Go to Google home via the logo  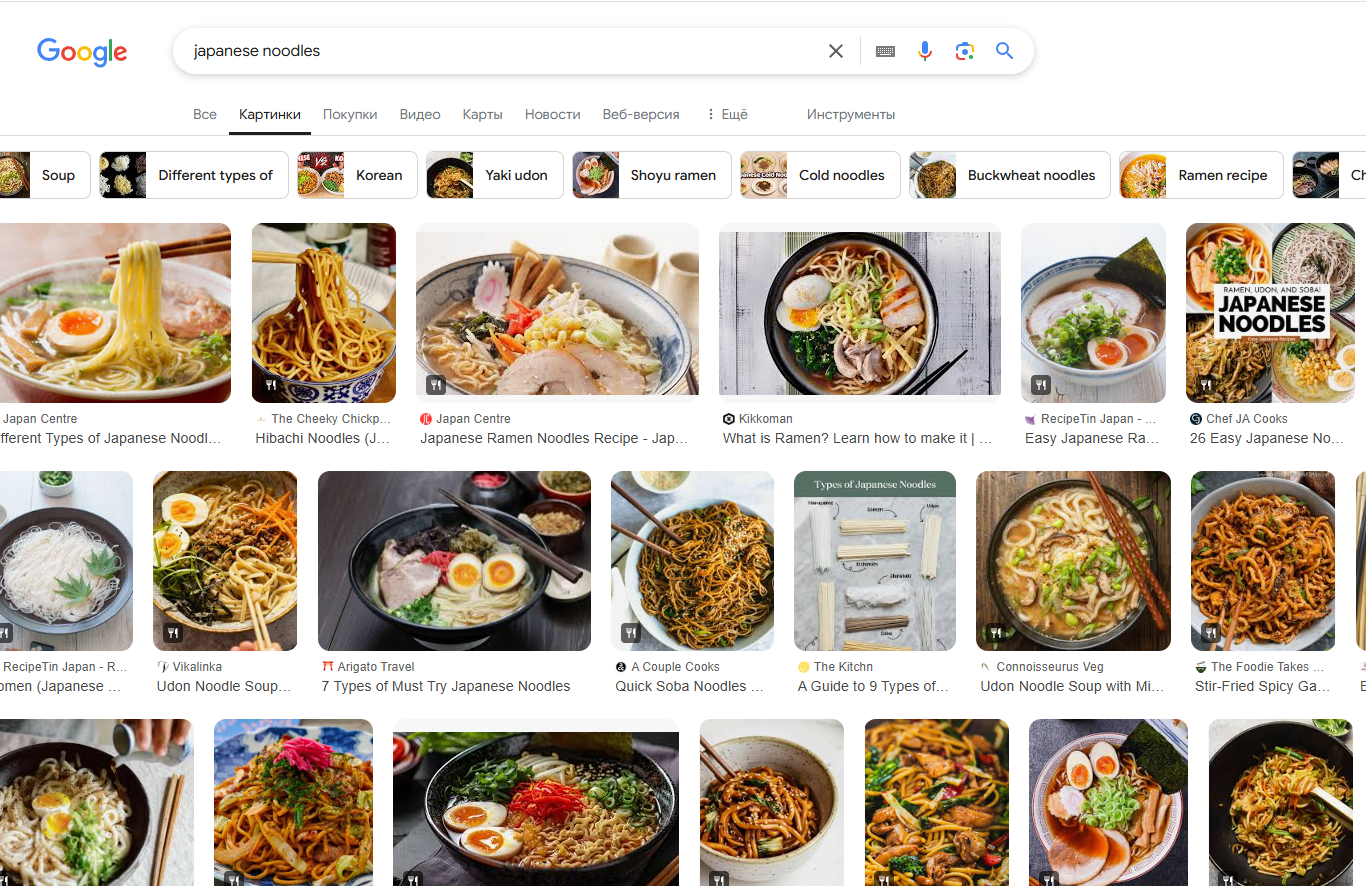[82, 52]
